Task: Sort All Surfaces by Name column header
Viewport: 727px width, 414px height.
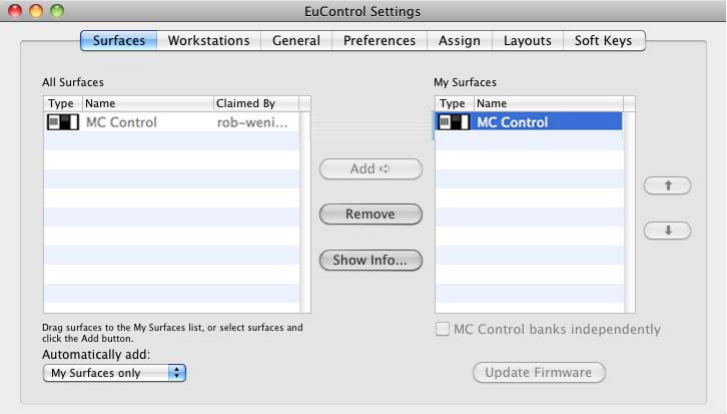Action: (x=146, y=103)
